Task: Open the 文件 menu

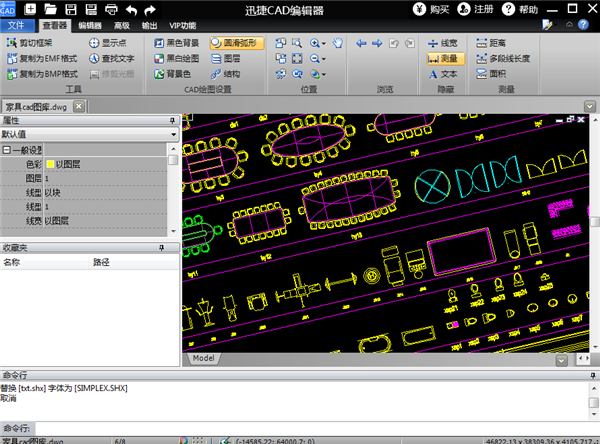Action: pos(16,26)
